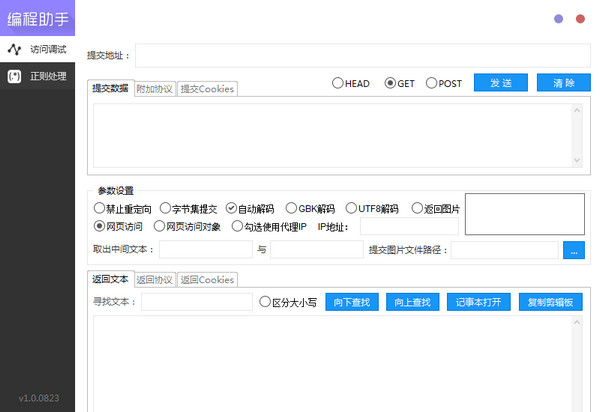
Task: Click the red close dot
Action: coord(580,19)
